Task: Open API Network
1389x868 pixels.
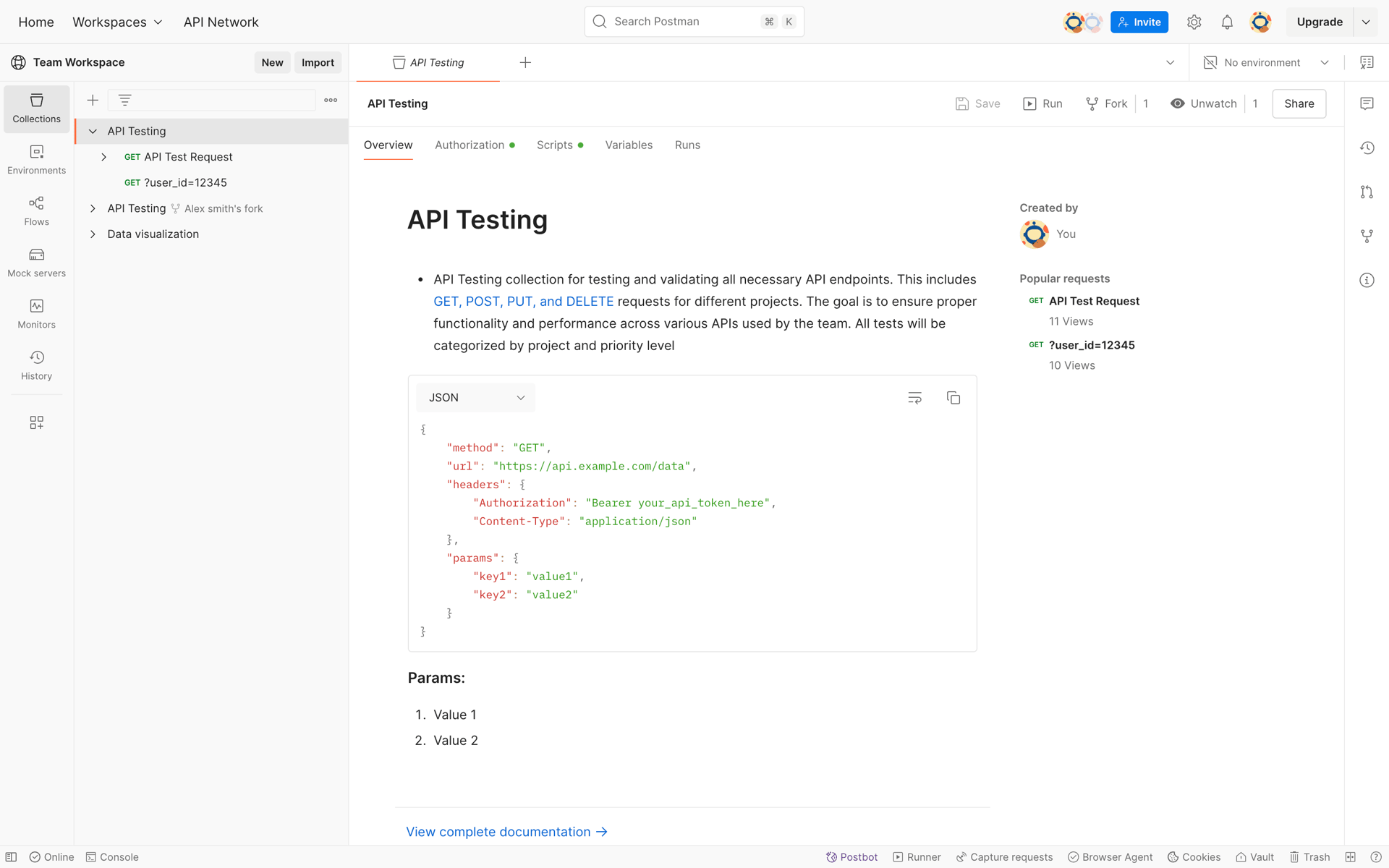Action: click(221, 22)
